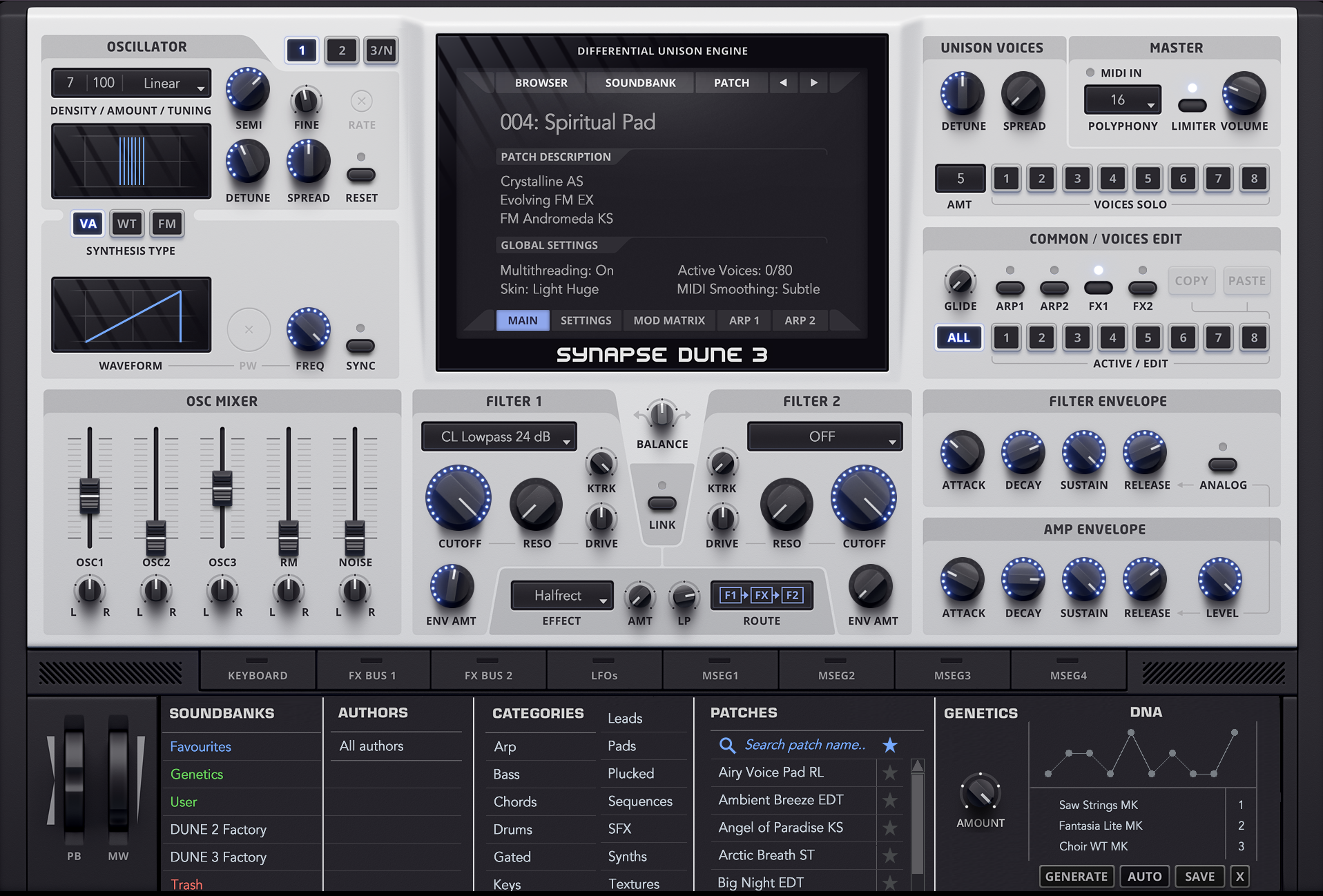Click the F1-FX-F2 route display

tap(762, 595)
